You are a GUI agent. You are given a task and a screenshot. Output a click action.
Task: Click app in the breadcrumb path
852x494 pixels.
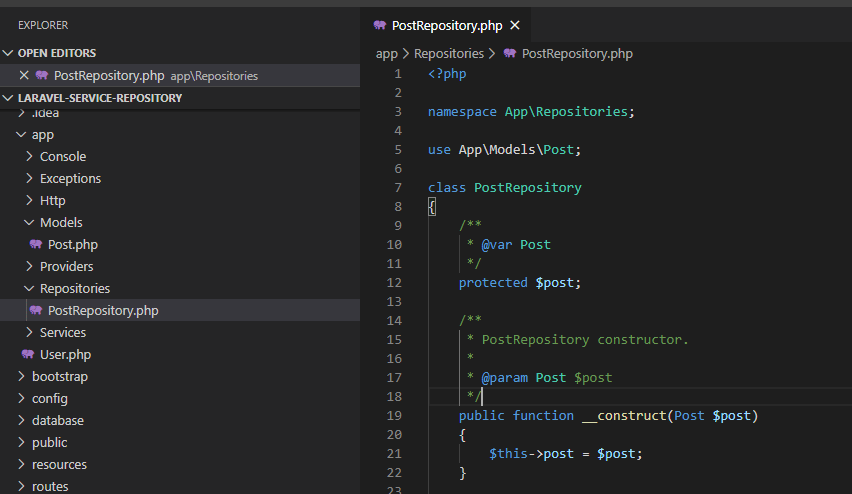[x=387, y=54]
